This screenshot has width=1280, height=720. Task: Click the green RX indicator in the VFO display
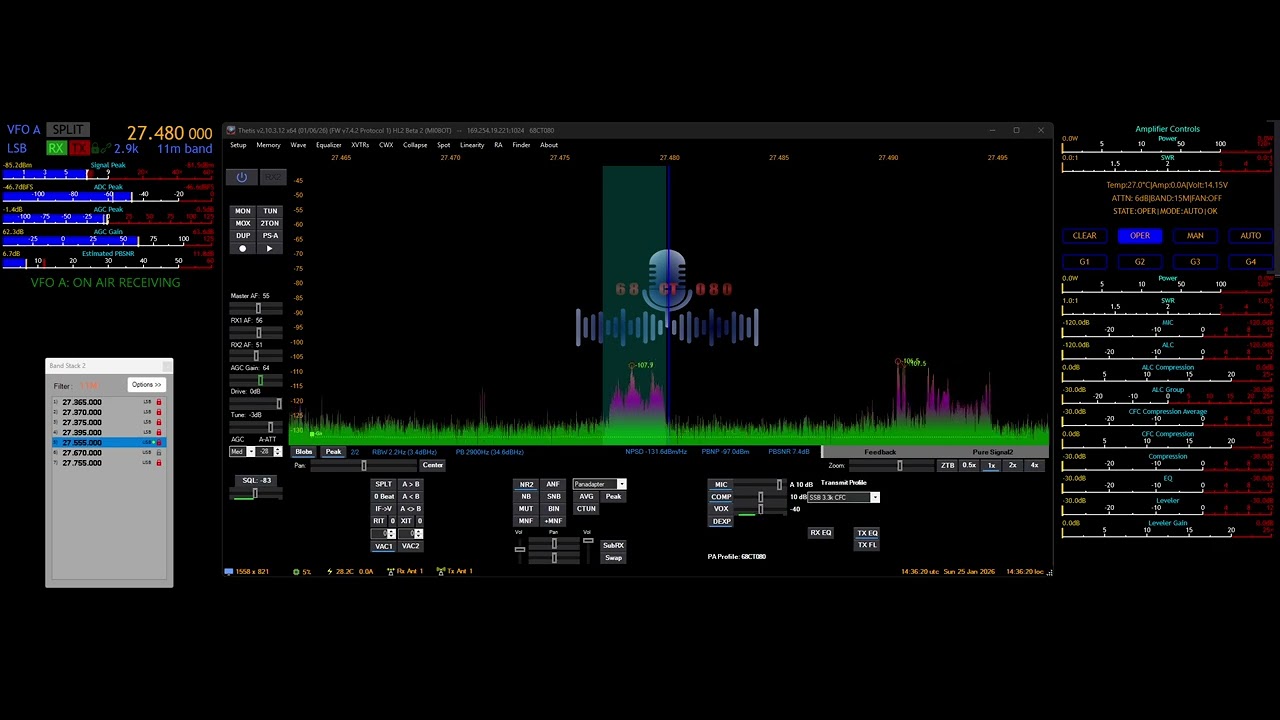click(x=56, y=149)
